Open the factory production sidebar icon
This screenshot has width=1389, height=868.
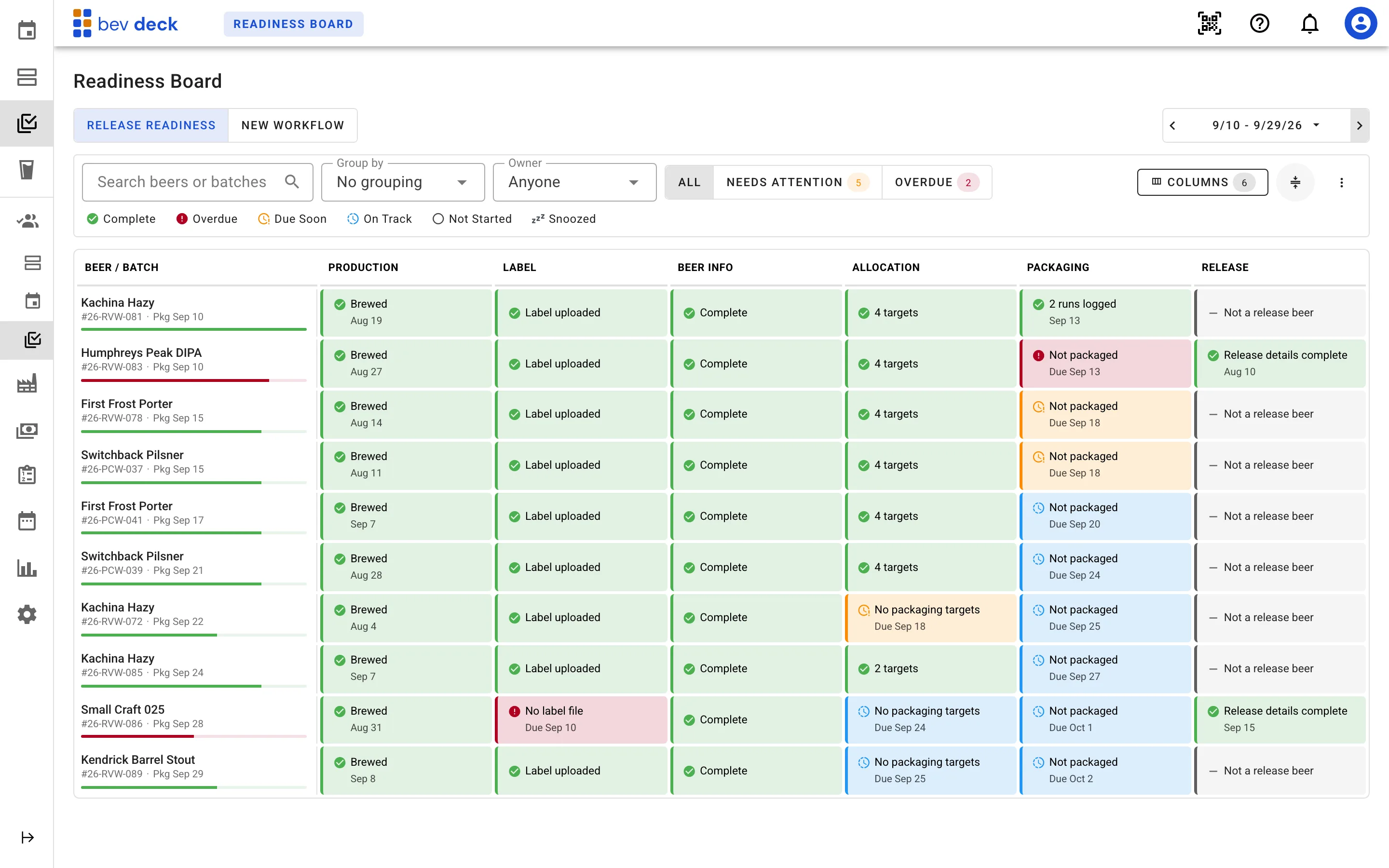(27, 383)
